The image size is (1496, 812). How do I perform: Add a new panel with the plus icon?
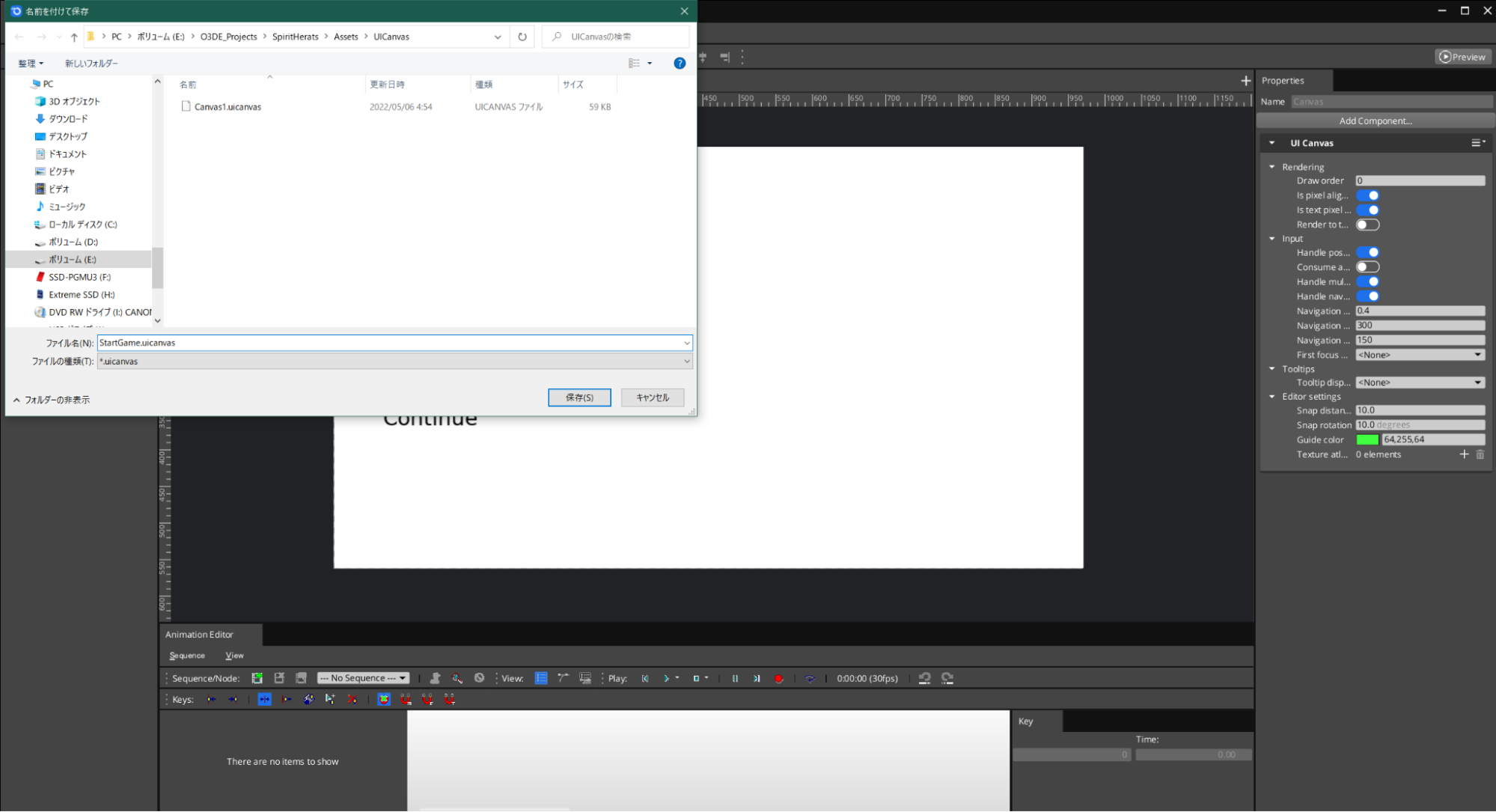pyautogui.click(x=1245, y=80)
